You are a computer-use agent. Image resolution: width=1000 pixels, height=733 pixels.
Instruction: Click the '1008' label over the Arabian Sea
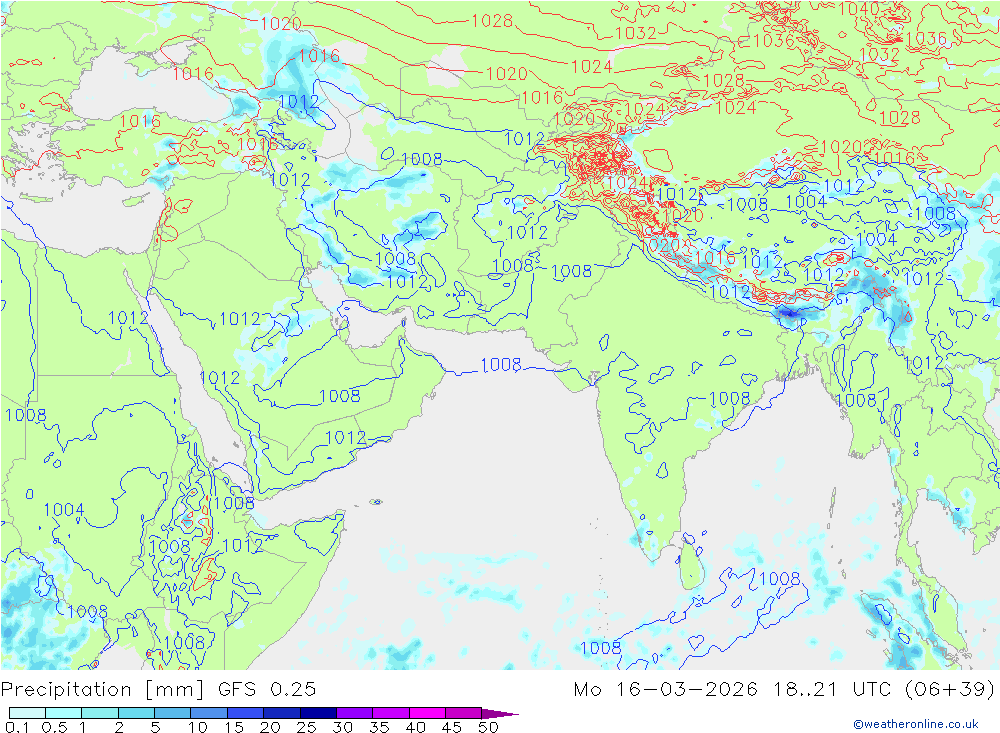(501, 365)
